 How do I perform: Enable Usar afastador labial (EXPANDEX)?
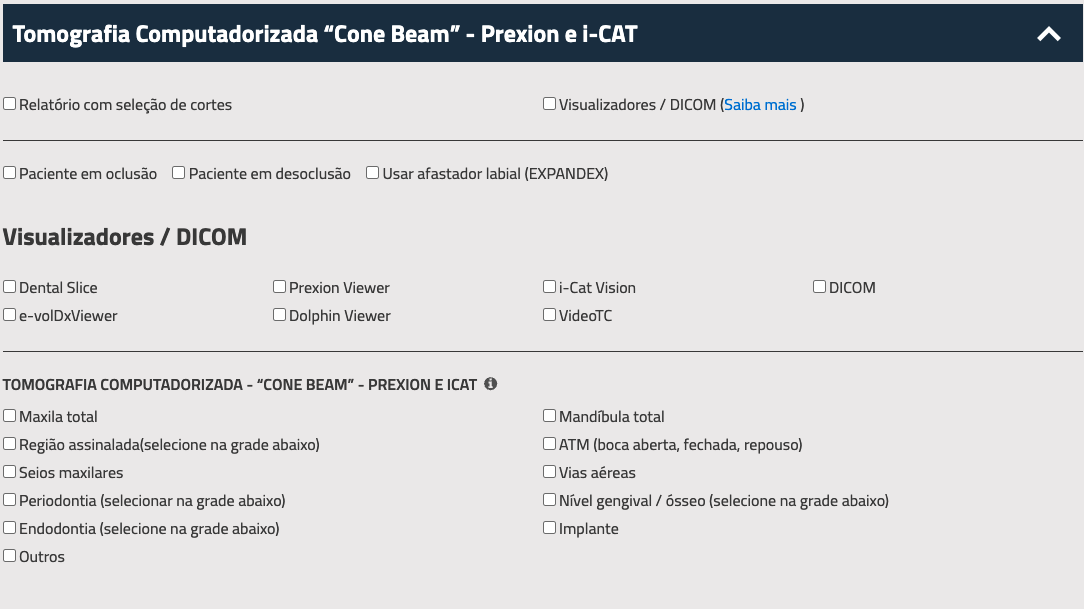click(x=373, y=173)
